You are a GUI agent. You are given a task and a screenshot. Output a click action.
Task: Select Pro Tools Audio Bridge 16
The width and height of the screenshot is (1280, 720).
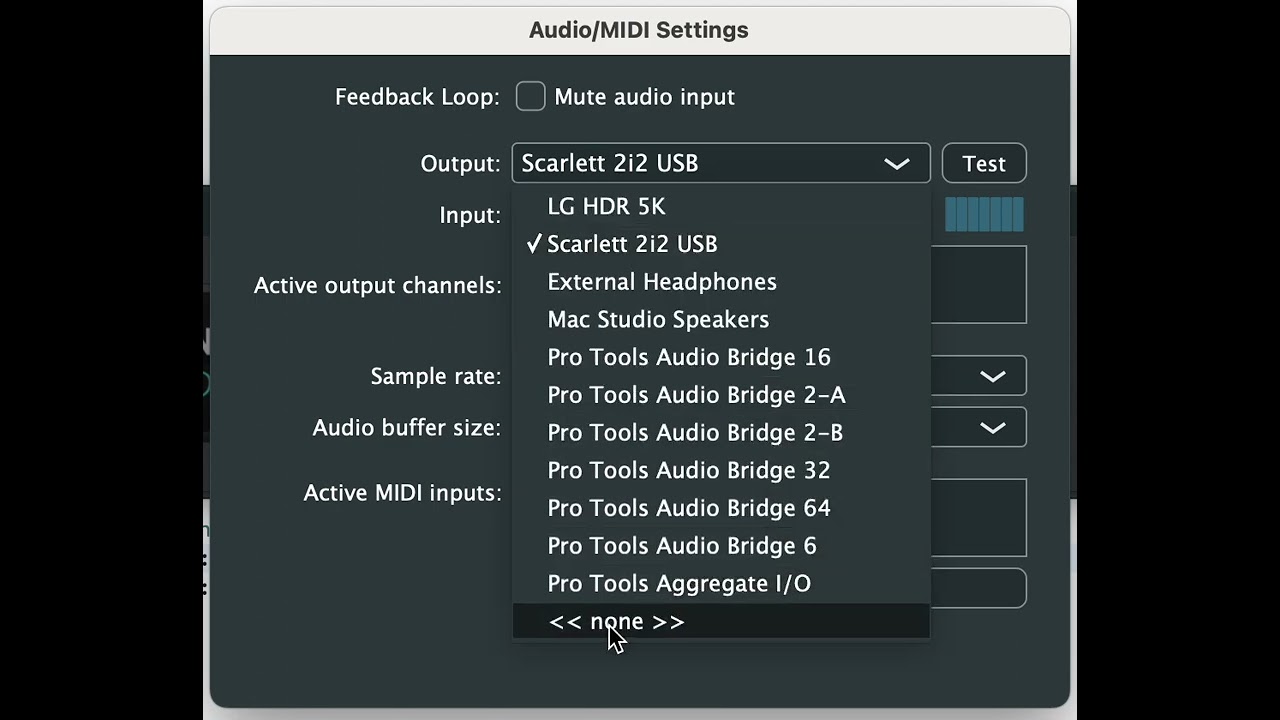[689, 358]
